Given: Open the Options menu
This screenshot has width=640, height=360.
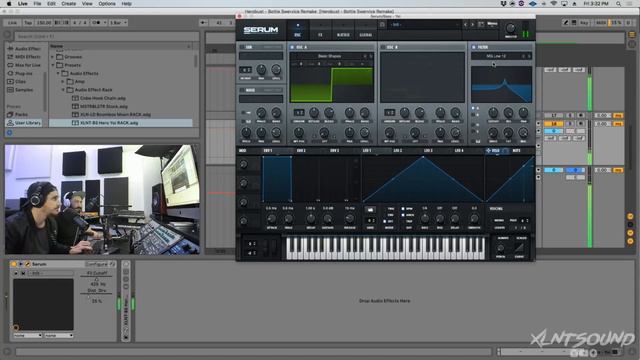Looking at the screenshot, I should click(x=107, y=4).
